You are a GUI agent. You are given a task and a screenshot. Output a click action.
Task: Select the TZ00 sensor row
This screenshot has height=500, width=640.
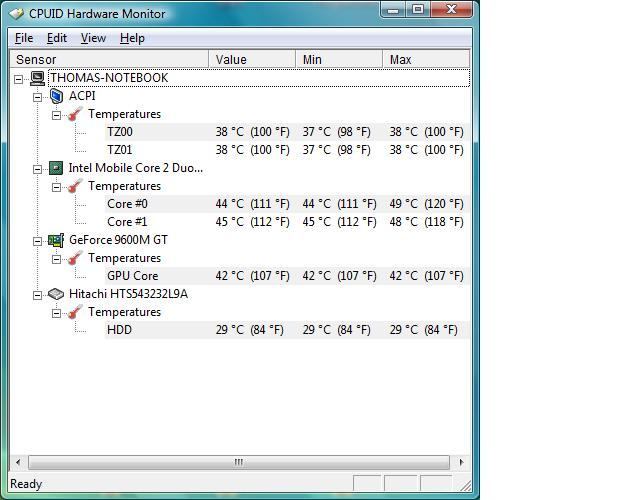pos(287,132)
